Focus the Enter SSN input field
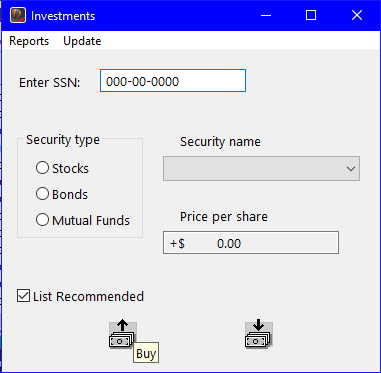This screenshot has height=373, width=381. [173, 81]
